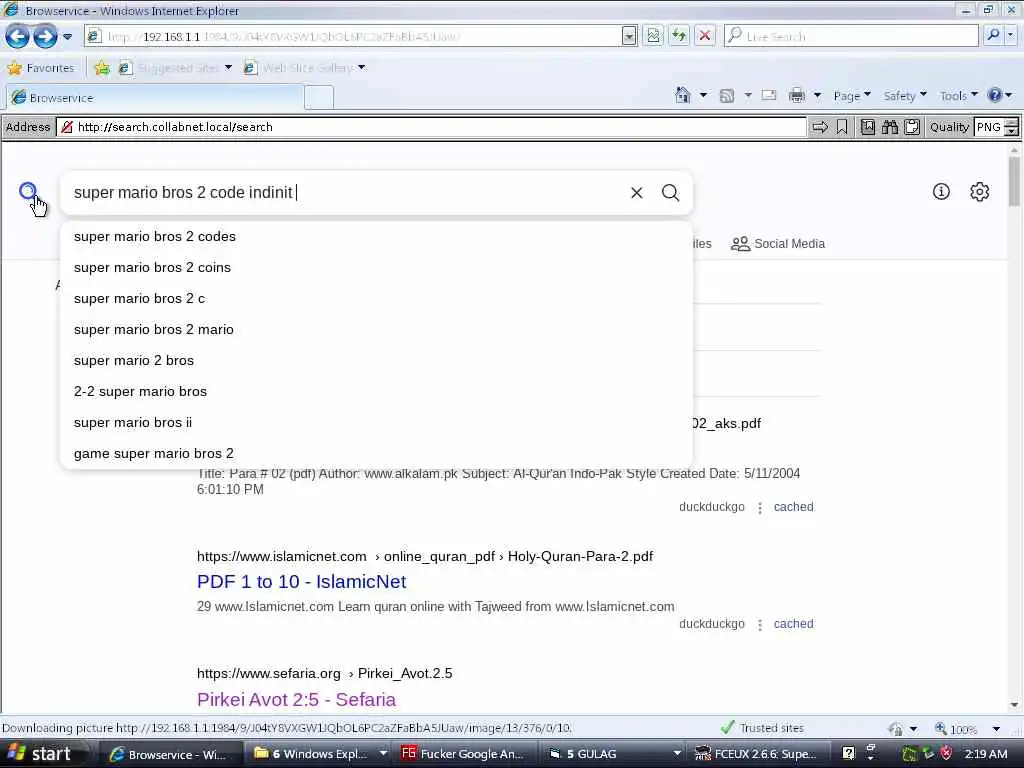Open Fucker Google An... taskbar item

(x=466, y=754)
